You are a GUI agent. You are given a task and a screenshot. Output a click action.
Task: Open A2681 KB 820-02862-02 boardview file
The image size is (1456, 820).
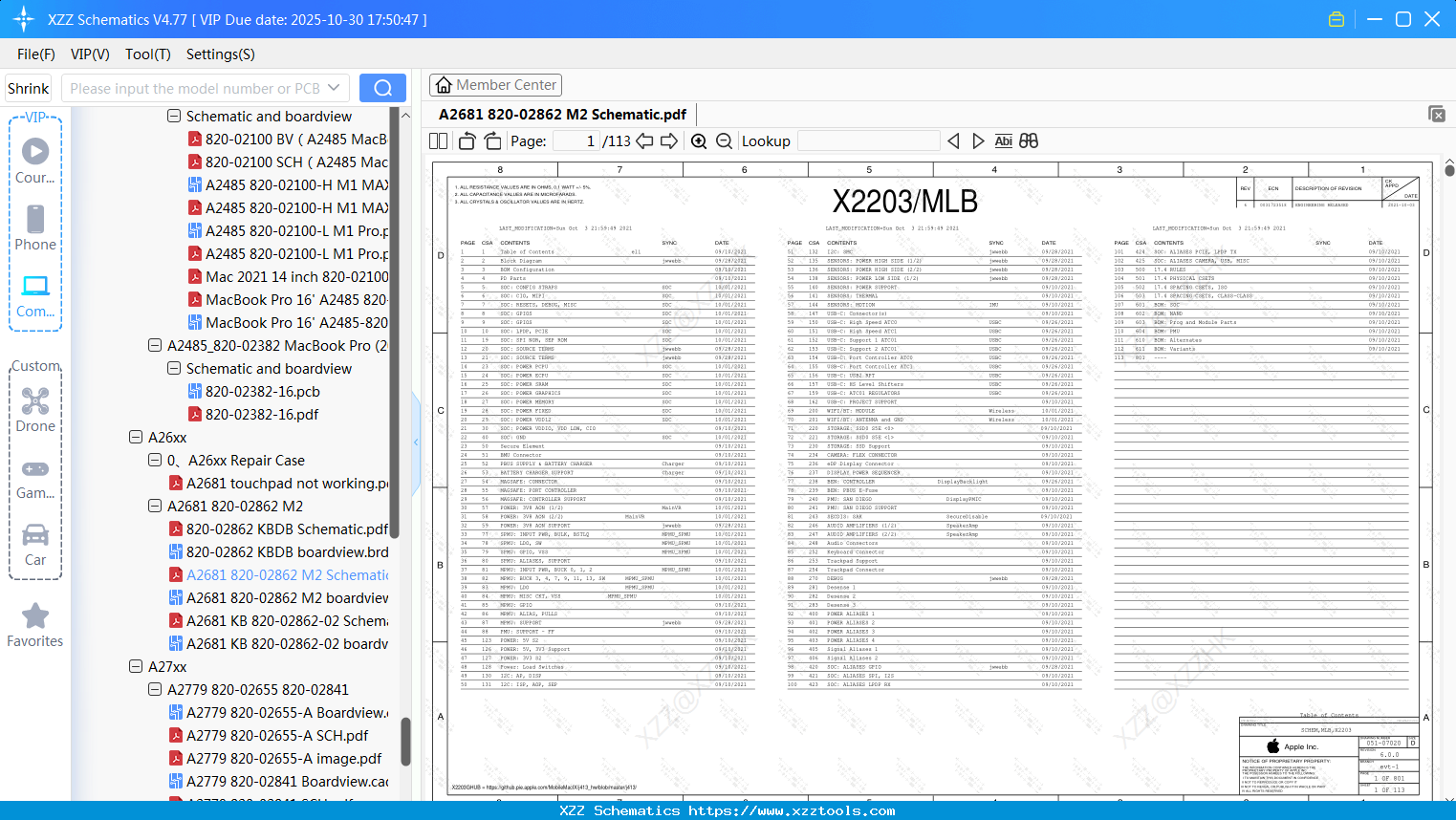point(278,643)
